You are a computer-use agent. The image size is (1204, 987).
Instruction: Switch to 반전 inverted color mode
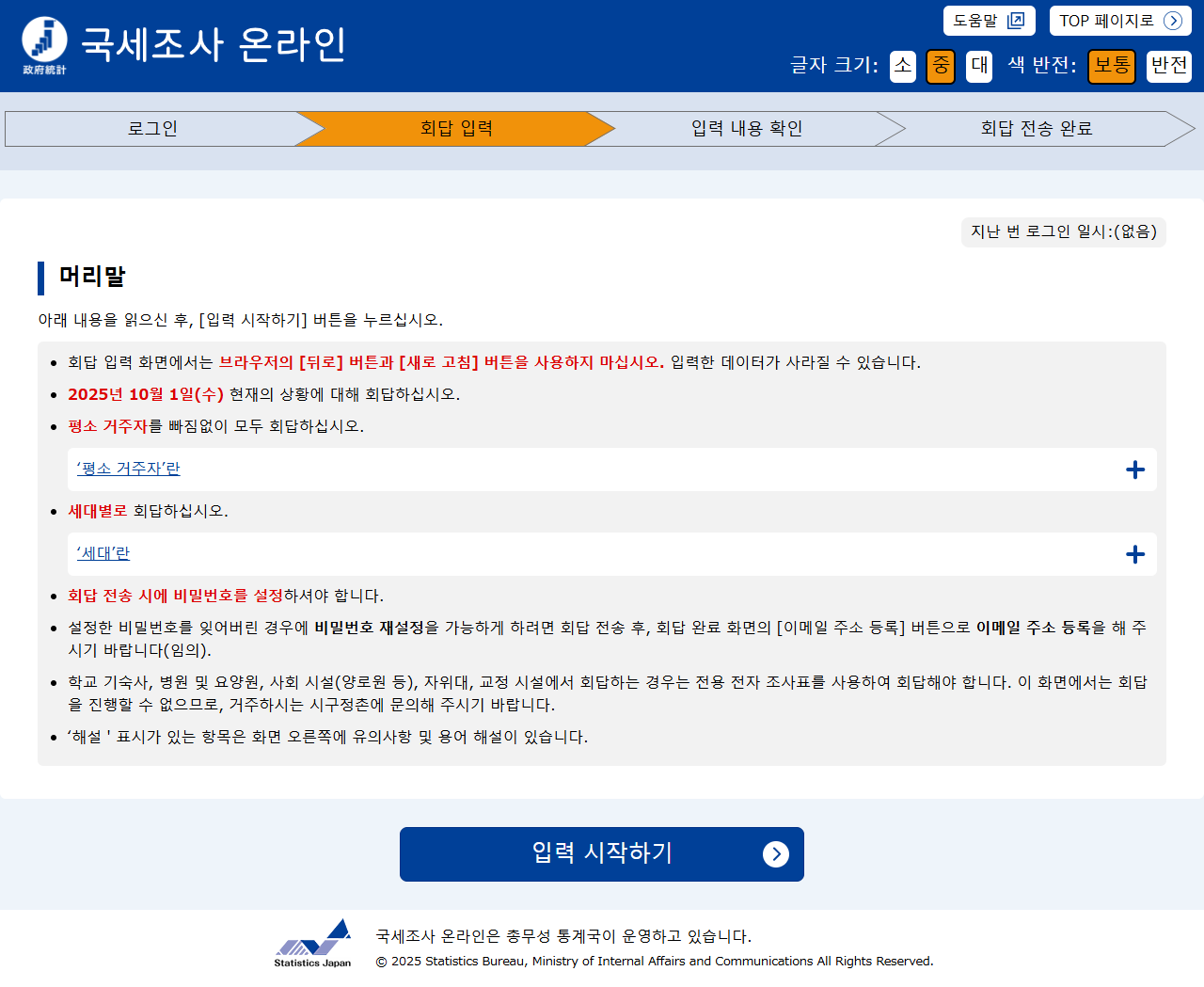[1168, 66]
